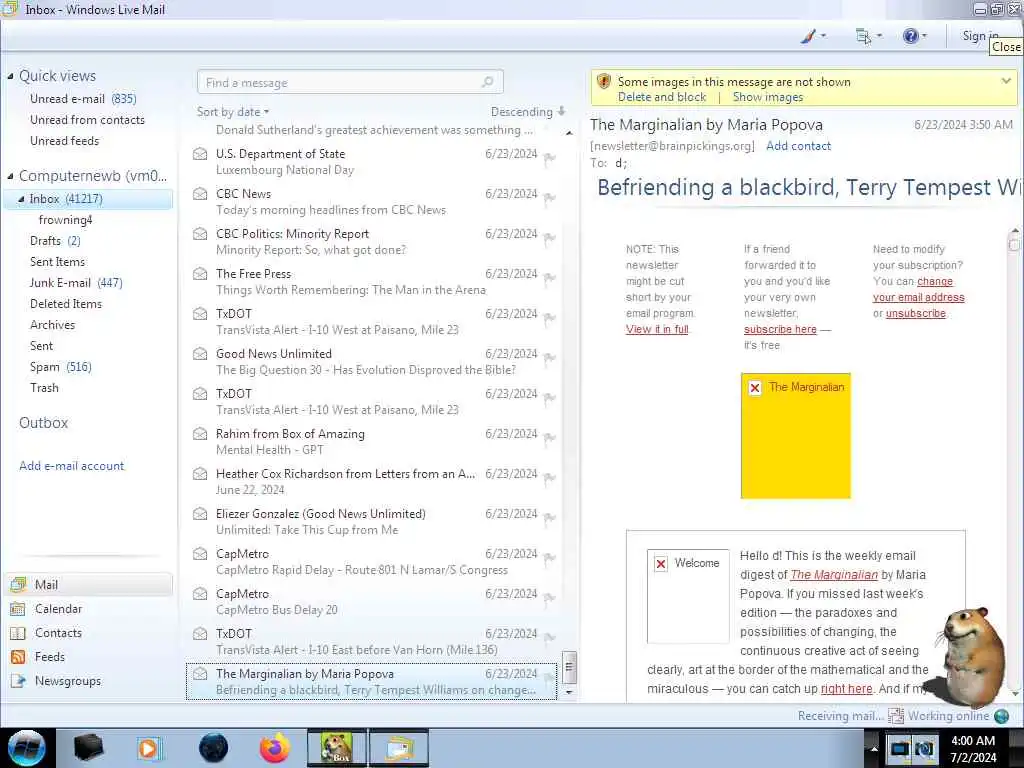Toggle Descending sort order
The image size is (1024, 768).
click(528, 112)
